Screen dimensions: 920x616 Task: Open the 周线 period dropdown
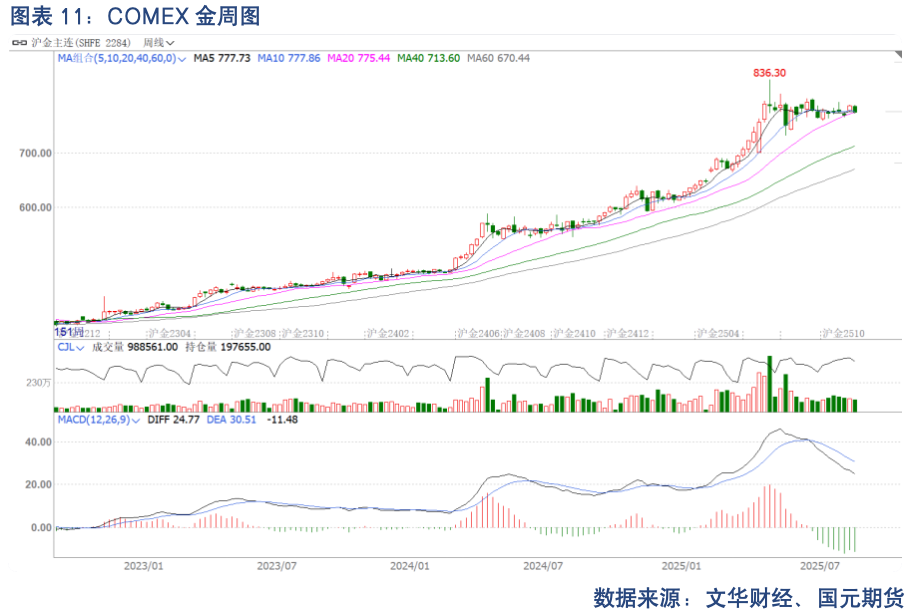(x=158, y=43)
